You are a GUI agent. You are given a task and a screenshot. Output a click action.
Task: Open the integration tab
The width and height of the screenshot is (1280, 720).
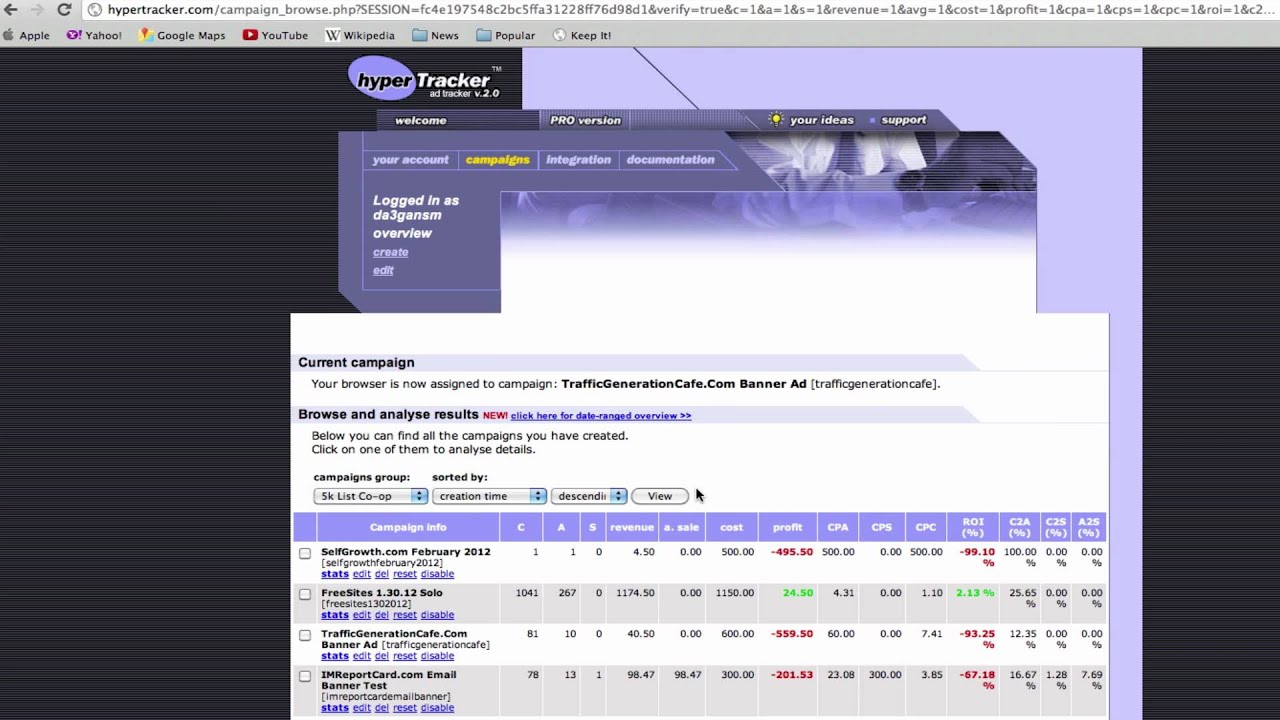(x=578, y=160)
